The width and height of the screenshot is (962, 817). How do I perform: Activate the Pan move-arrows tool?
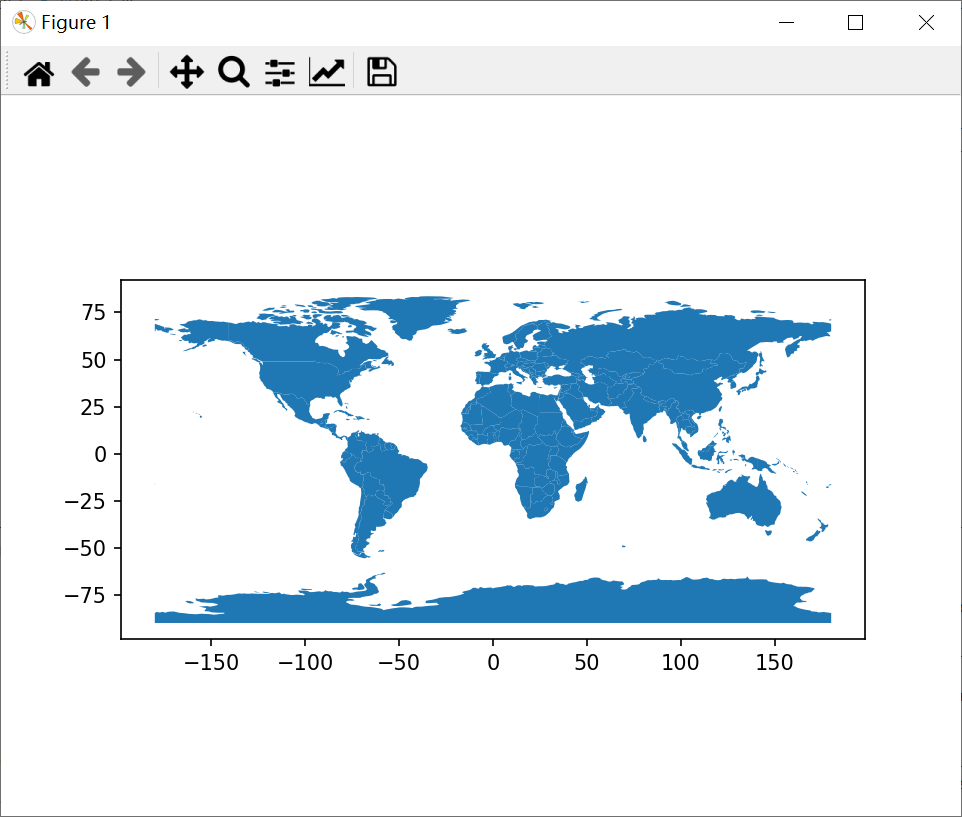[x=187, y=72]
